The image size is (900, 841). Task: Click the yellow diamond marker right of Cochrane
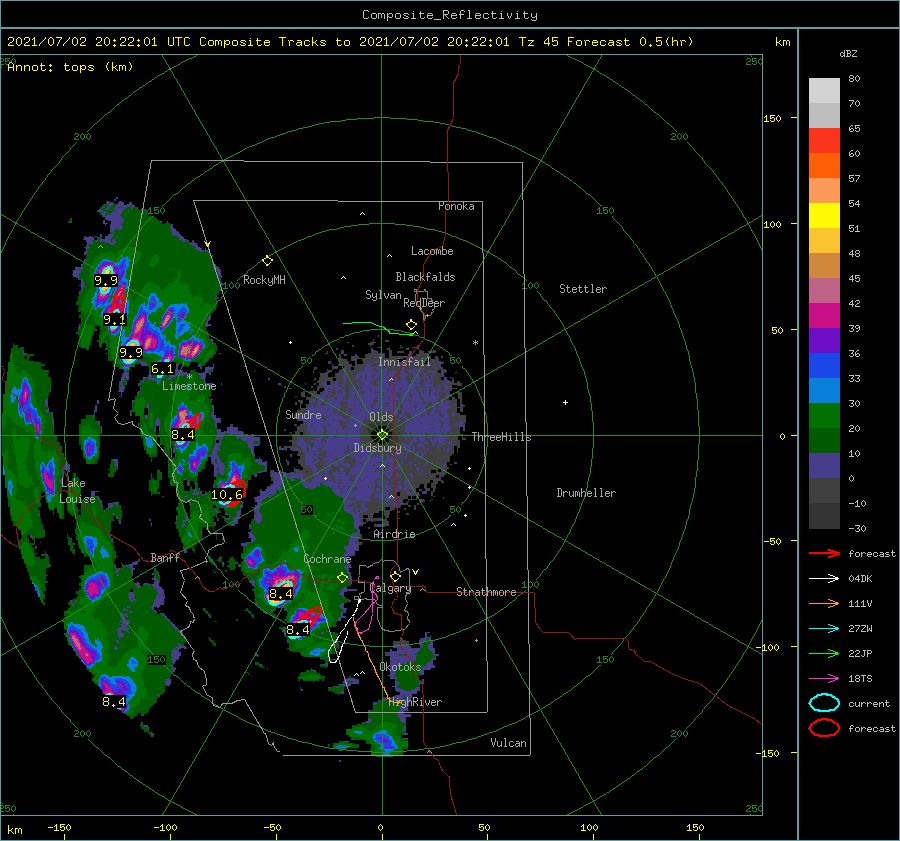[x=343, y=578]
